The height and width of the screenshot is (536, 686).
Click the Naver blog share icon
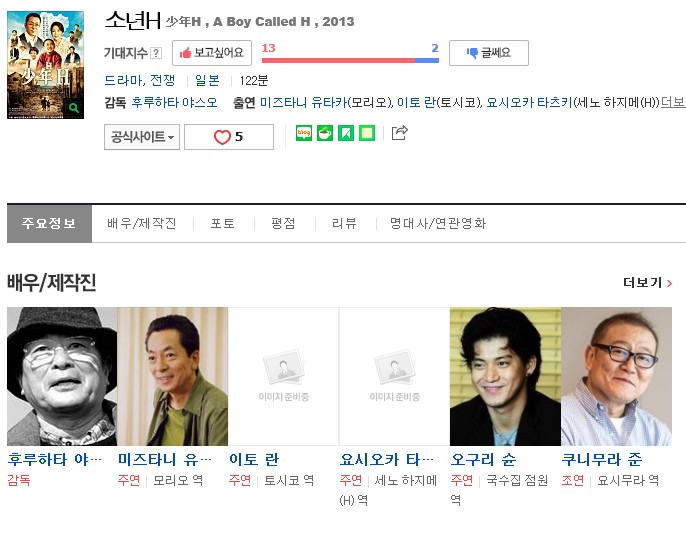pyautogui.click(x=304, y=133)
